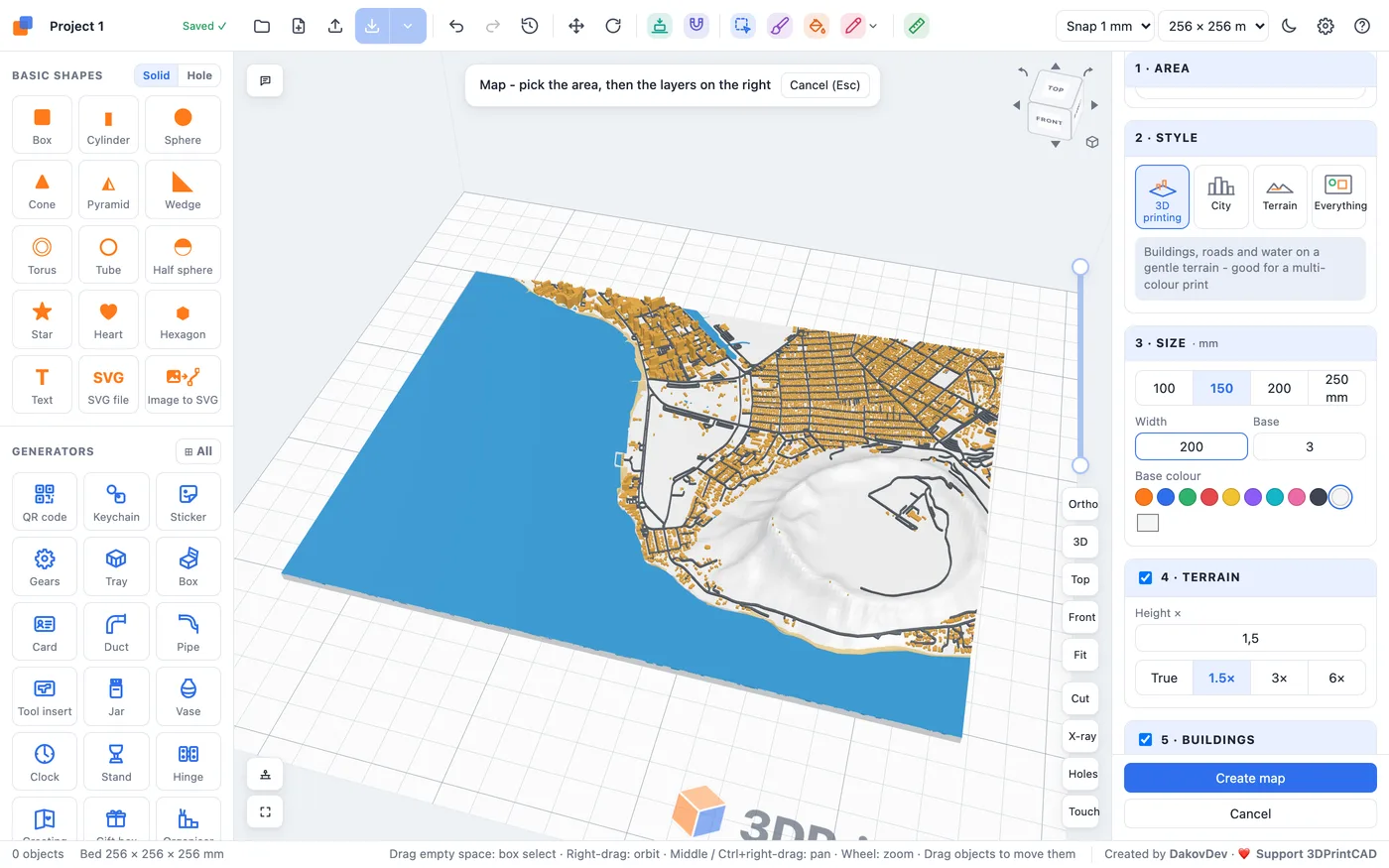Switch shape mode to Solid
Image resolution: width=1389 pixels, height=868 pixels.
coord(157,75)
